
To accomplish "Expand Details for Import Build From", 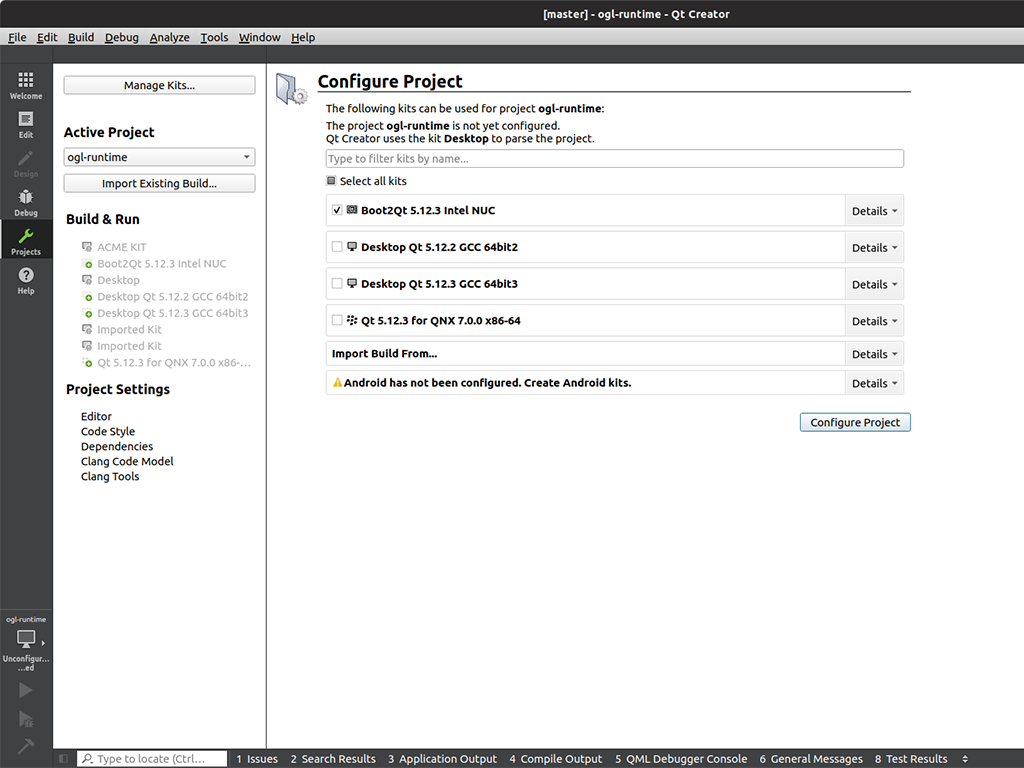I will (874, 354).
